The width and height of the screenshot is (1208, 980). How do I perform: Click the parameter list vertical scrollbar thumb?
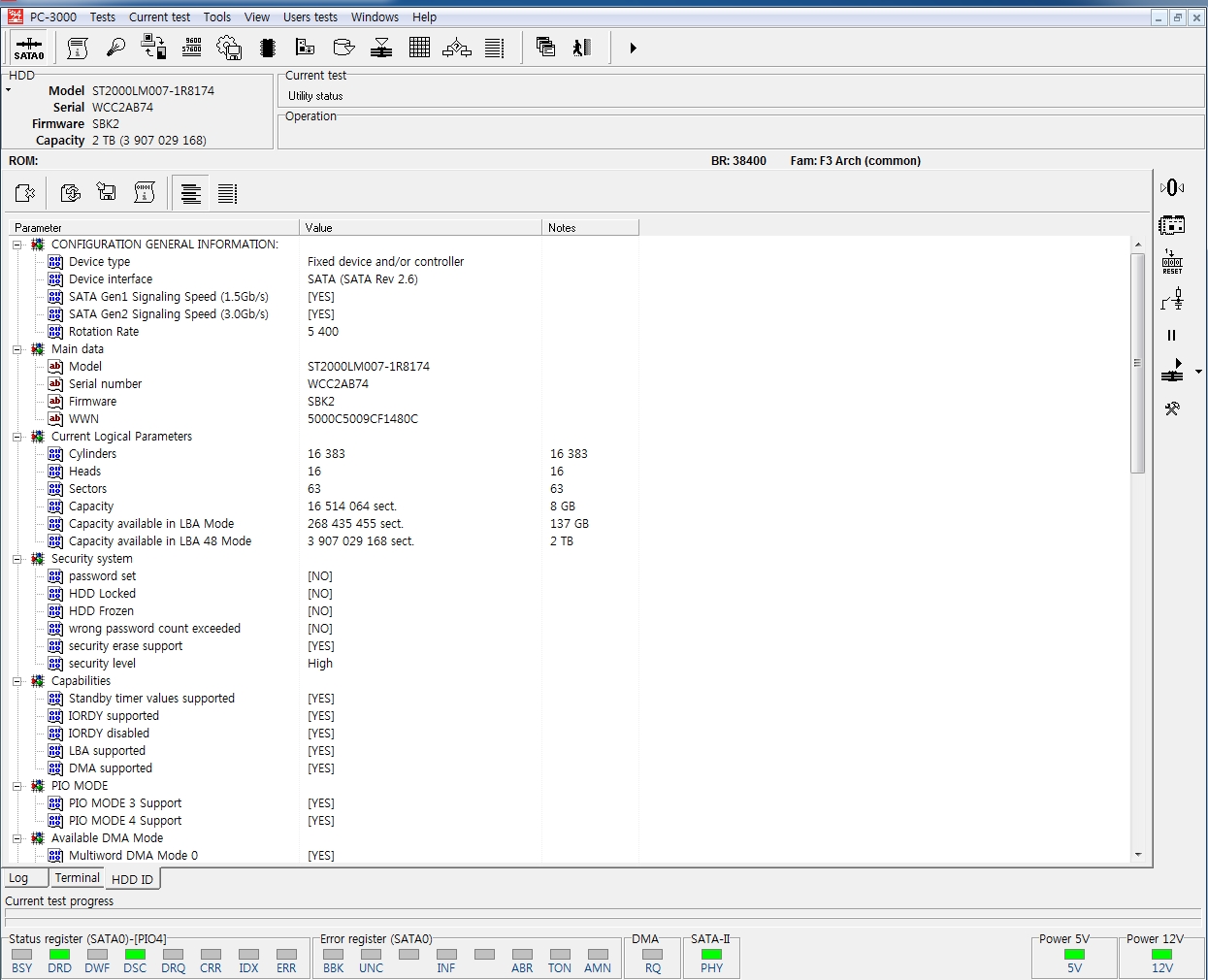click(1138, 363)
